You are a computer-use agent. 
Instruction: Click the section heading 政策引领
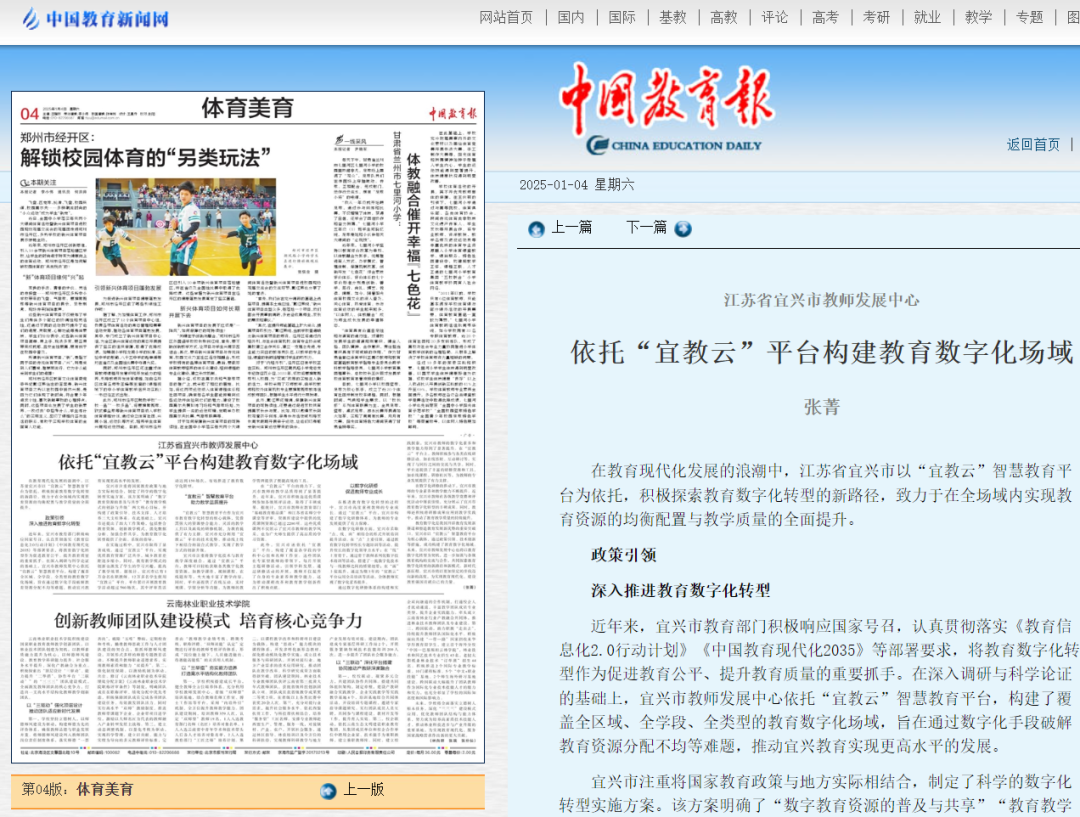point(623,555)
